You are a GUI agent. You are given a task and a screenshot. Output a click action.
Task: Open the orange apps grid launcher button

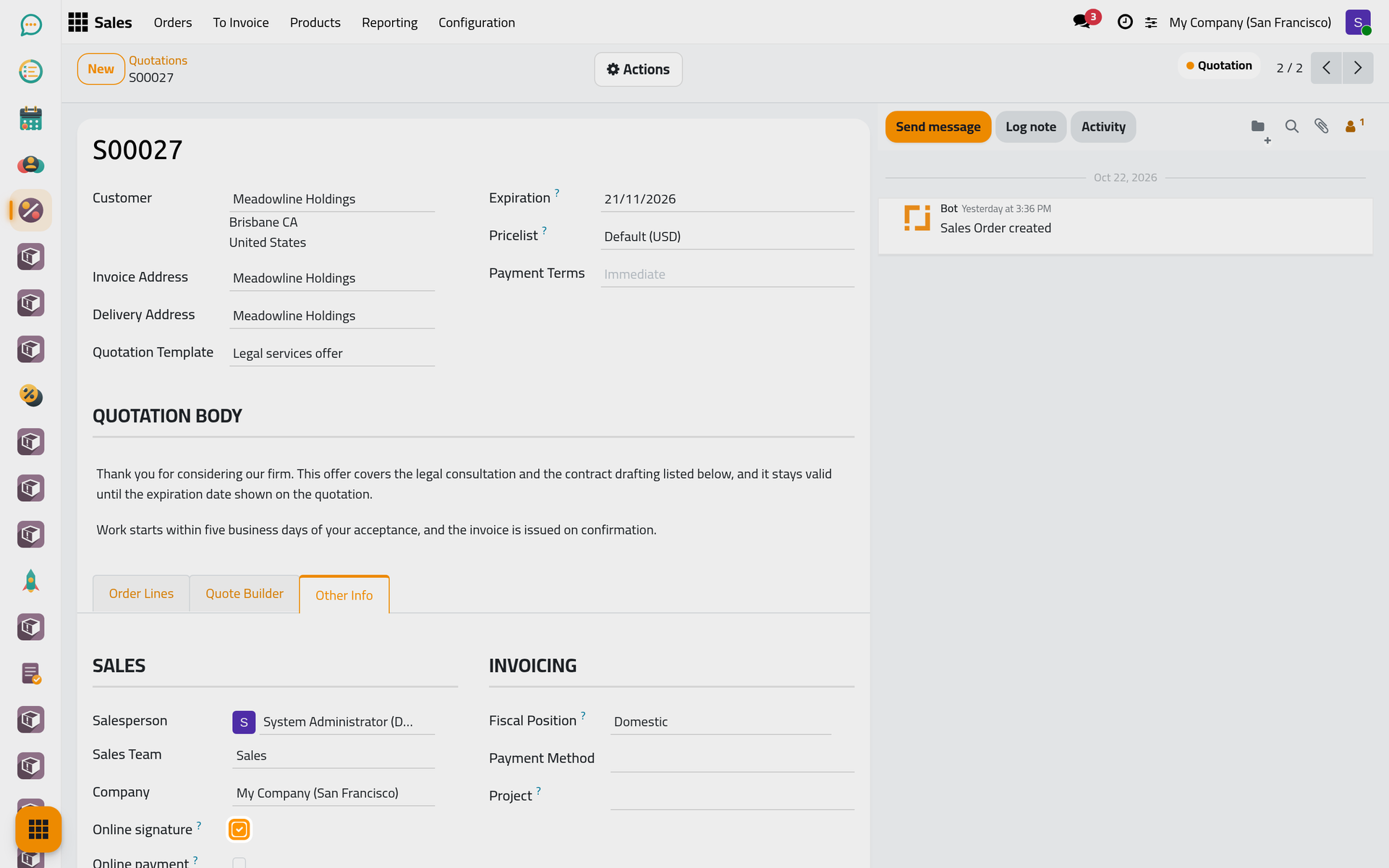[38, 829]
